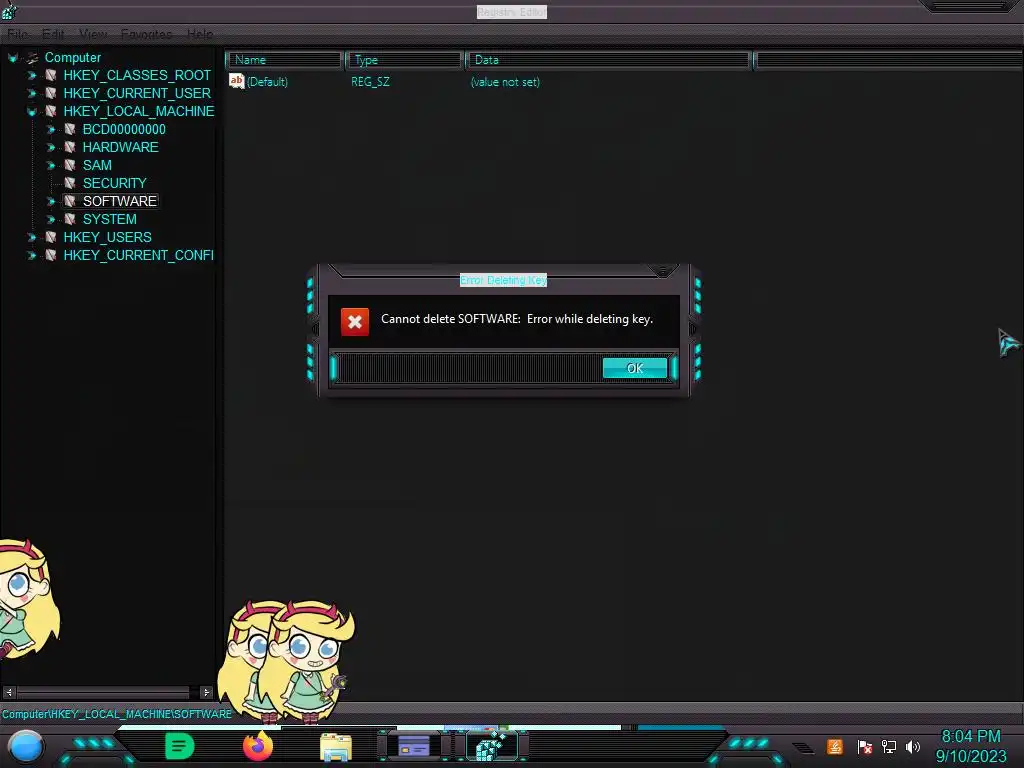This screenshot has width=1024, height=768.
Task: Select HKEY_CURRENT_CONFIG in tree
Action: [x=138, y=255]
